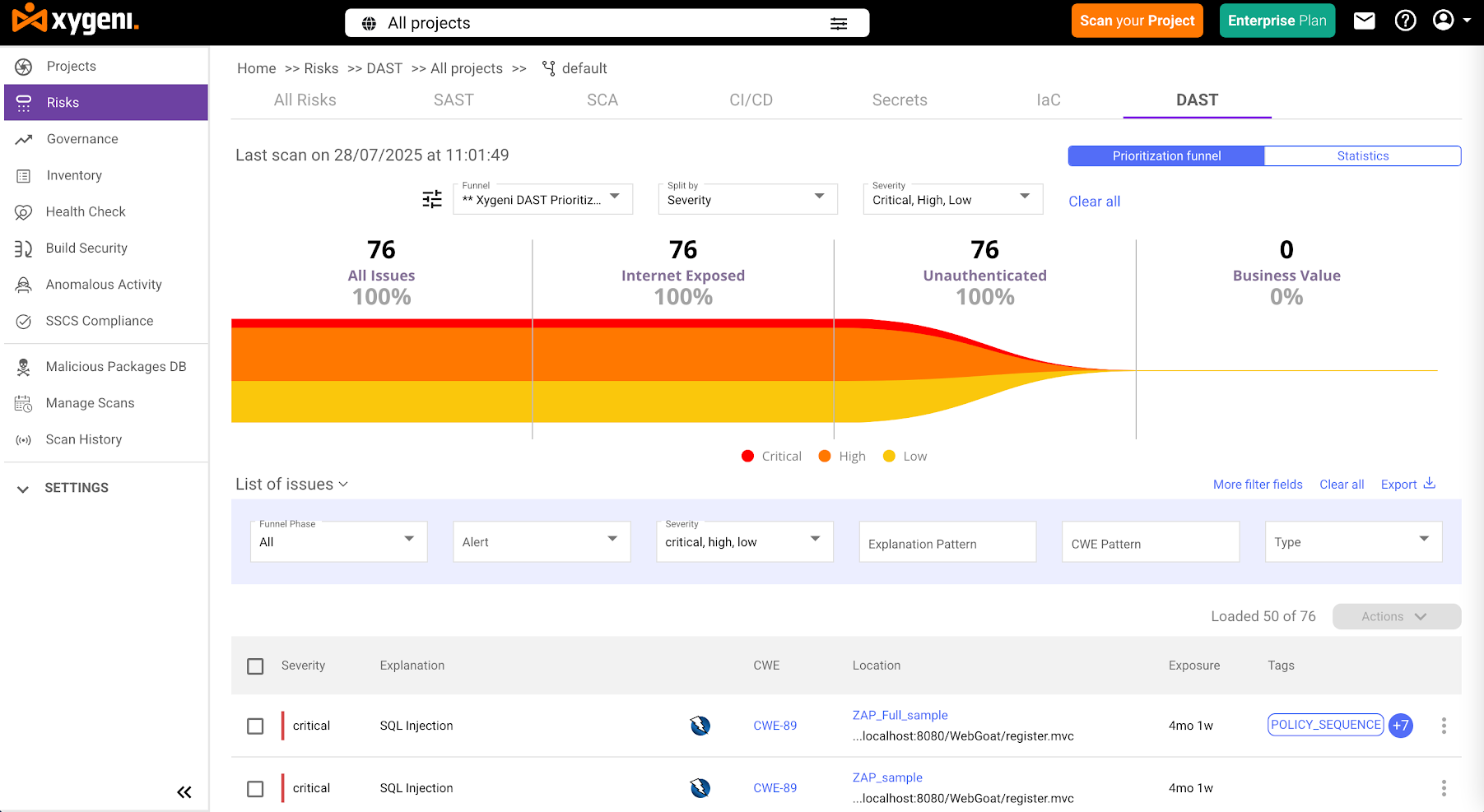
Task: Click the Export download icon
Action: (1429, 483)
